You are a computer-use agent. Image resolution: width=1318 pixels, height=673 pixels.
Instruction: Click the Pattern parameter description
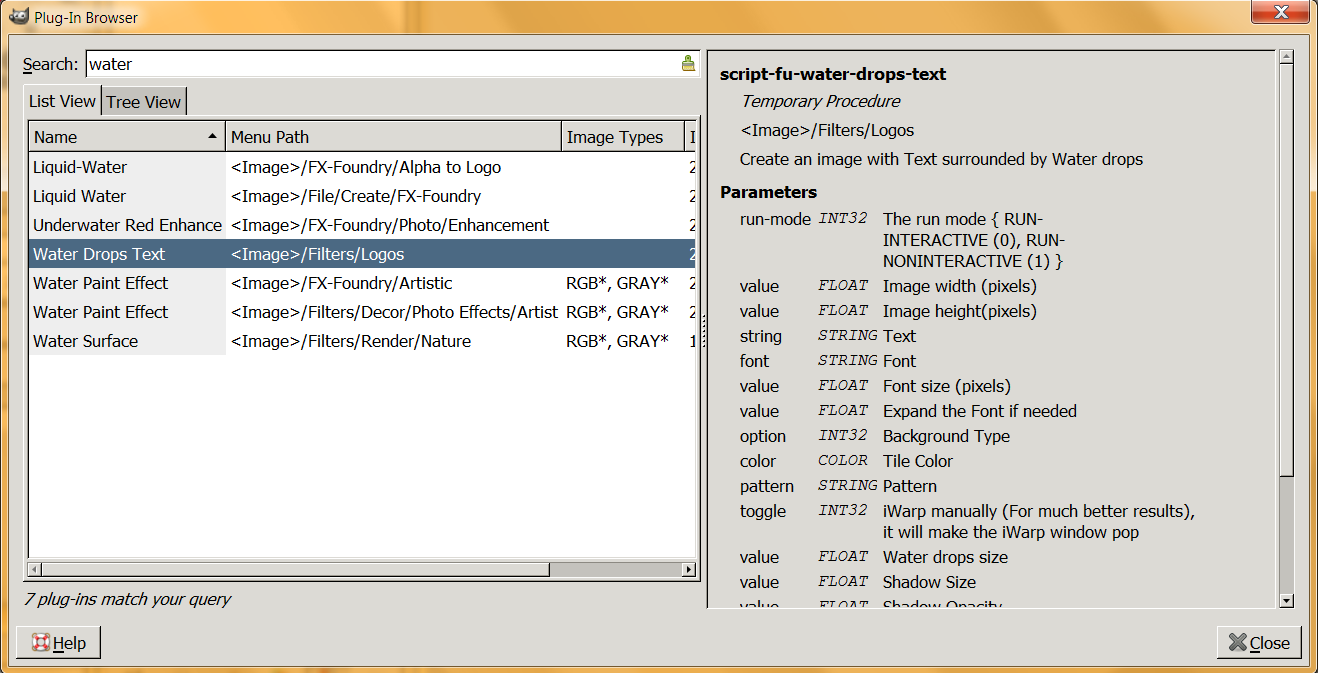click(x=910, y=486)
